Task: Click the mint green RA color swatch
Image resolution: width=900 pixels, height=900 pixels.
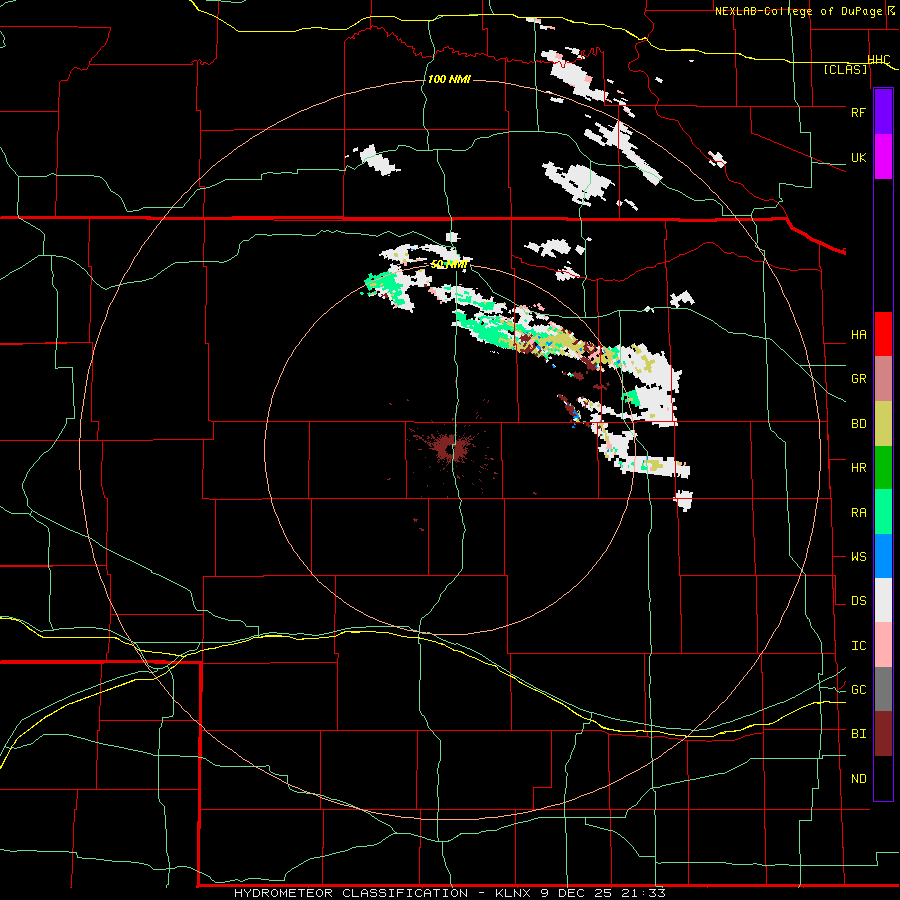Action: pos(883,512)
